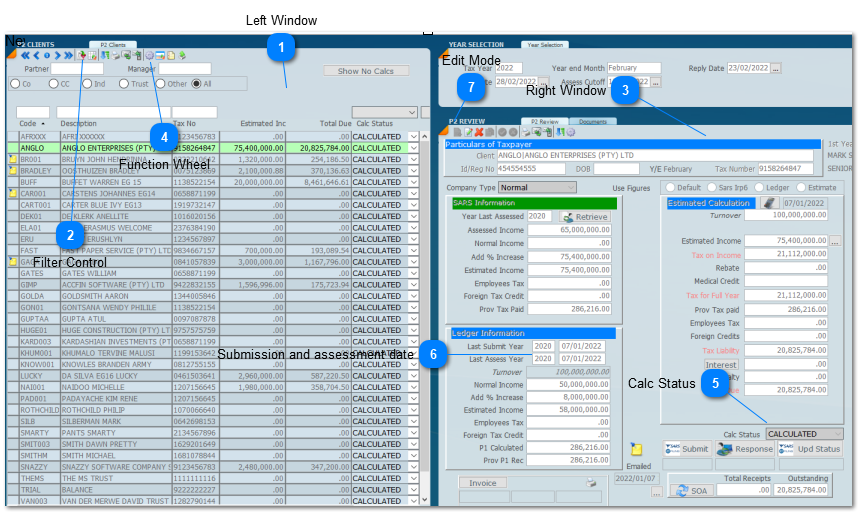Click the calculator icon in Estimated Calculation header
Image resolution: width=861 pixels, height=515 pixels.
coord(769,203)
